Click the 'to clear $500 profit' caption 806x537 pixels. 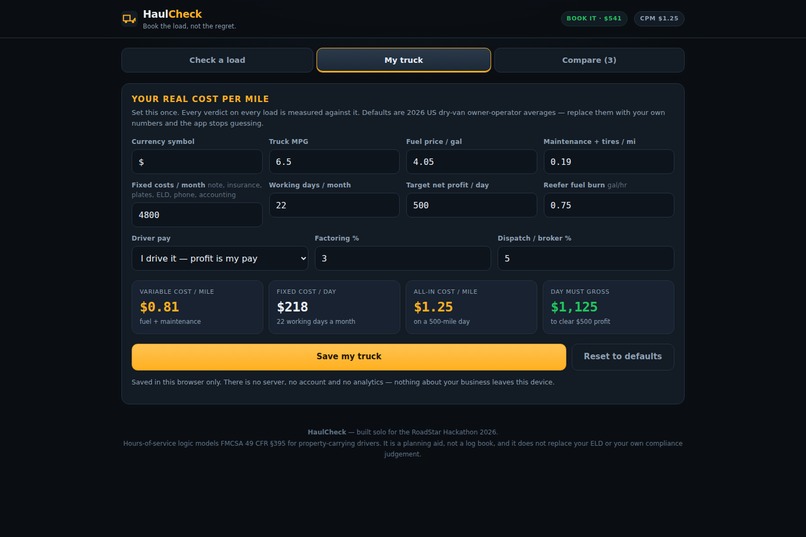coord(580,322)
